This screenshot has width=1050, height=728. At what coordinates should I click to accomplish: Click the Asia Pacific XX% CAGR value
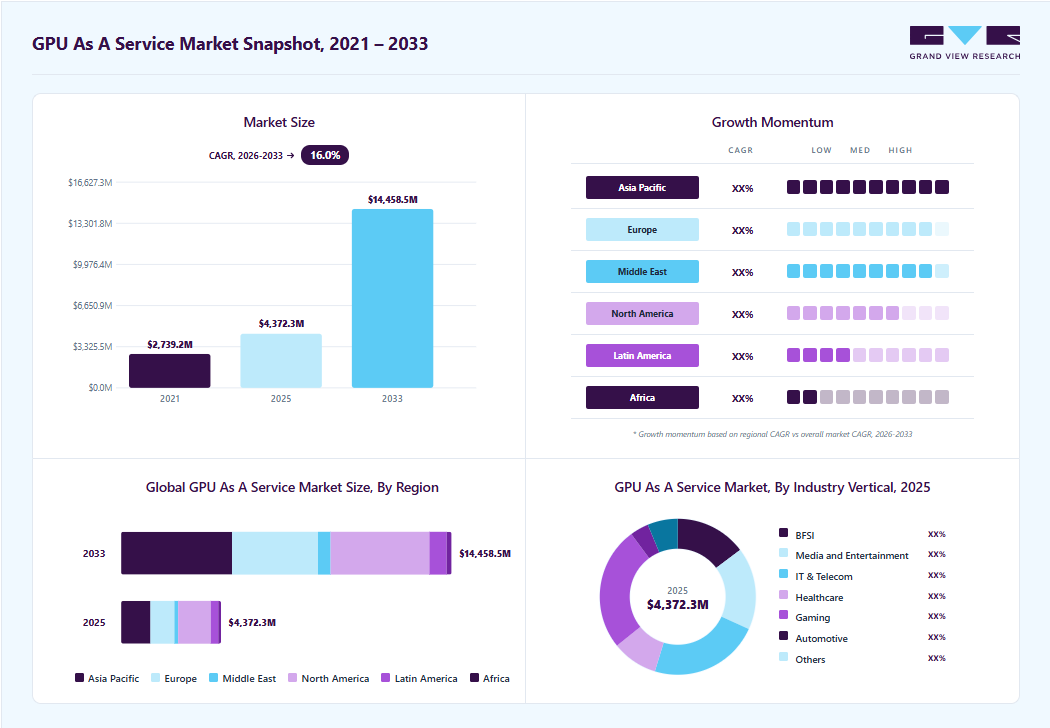[742, 189]
